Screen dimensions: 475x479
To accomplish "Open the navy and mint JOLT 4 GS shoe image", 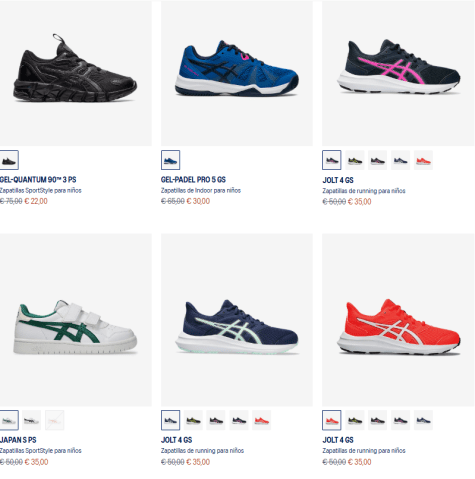I will click(x=237, y=320).
